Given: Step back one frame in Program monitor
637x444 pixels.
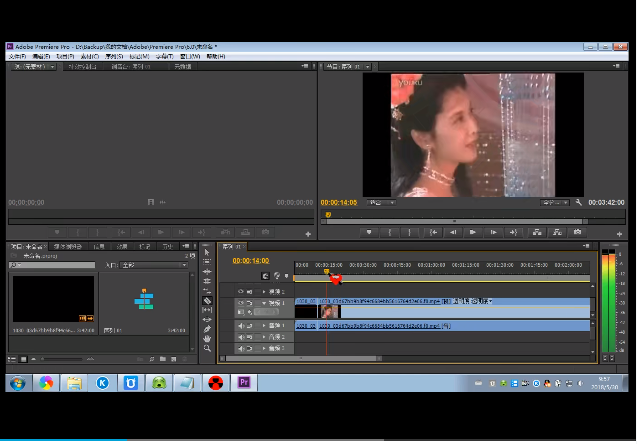Looking at the screenshot, I should point(453,232).
